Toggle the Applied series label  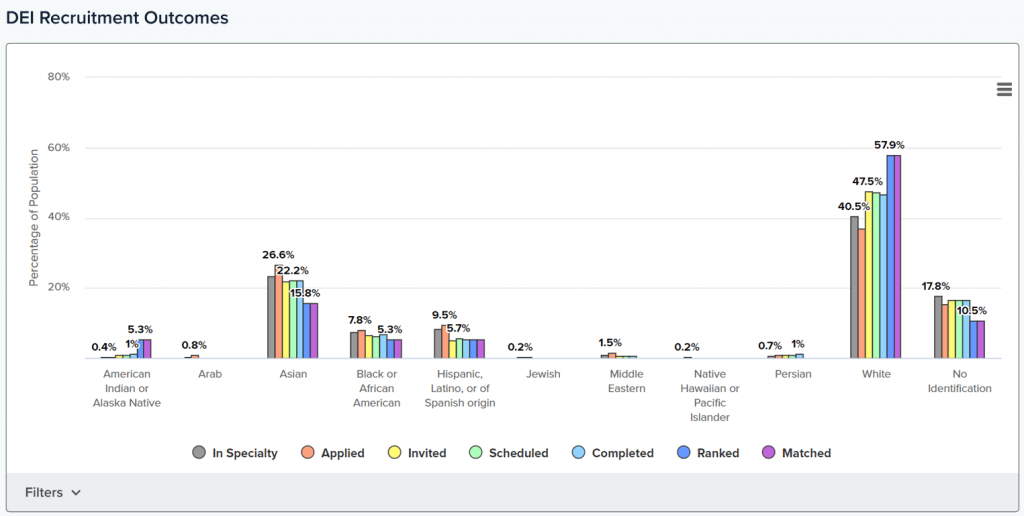343,453
